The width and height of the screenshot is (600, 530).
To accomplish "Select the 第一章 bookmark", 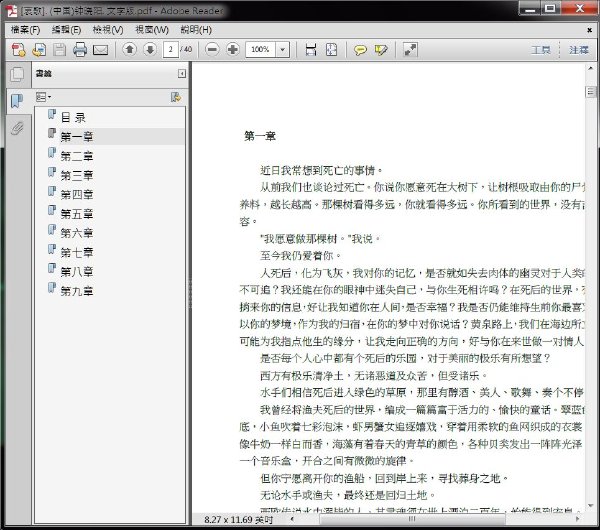I will pyautogui.click(x=77, y=137).
